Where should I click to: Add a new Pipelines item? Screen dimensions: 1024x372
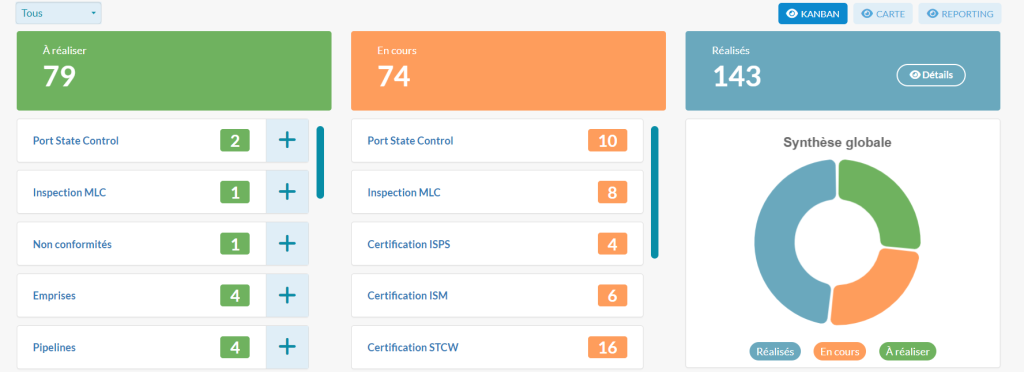click(x=287, y=347)
